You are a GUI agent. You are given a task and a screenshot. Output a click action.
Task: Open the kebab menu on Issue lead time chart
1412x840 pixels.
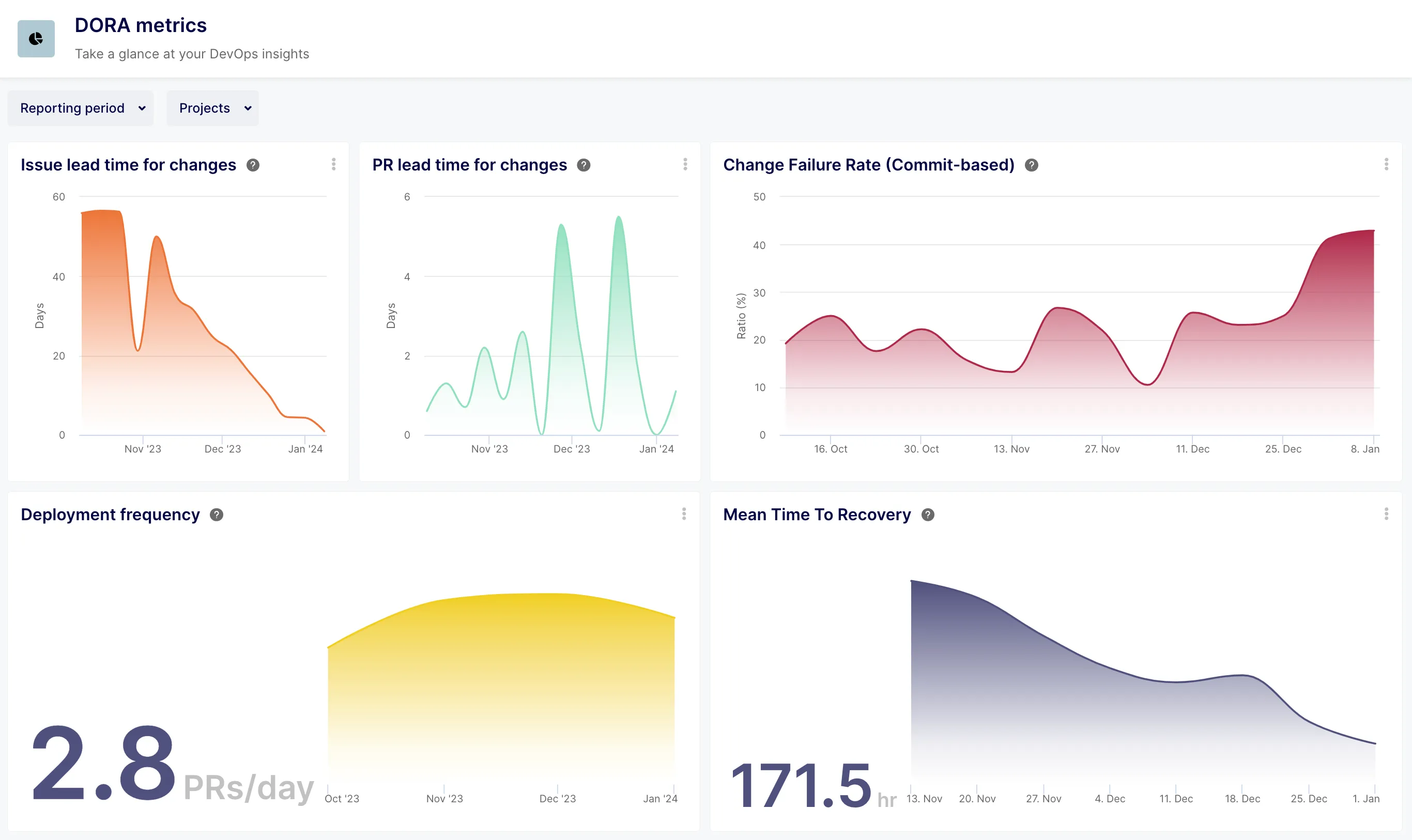(x=334, y=164)
